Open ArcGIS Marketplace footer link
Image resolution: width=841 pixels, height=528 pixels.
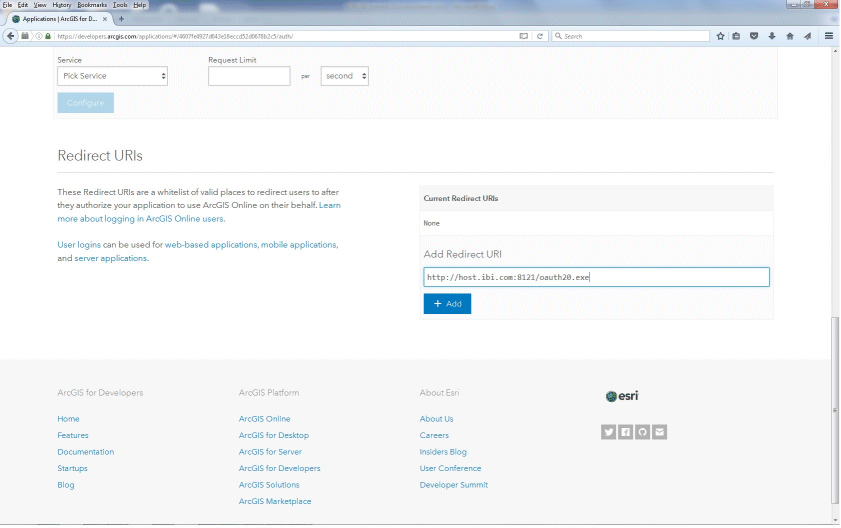(x=275, y=501)
